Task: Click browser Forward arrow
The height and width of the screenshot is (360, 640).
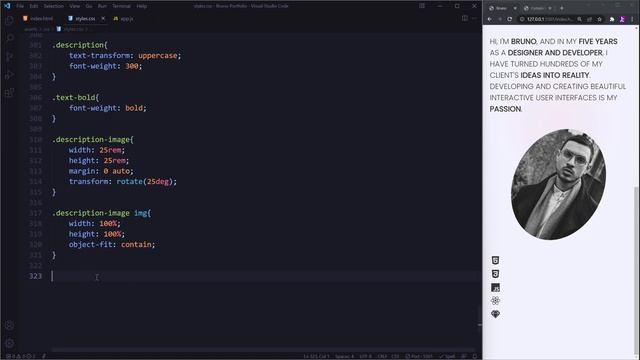Action: [x=500, y=19]
